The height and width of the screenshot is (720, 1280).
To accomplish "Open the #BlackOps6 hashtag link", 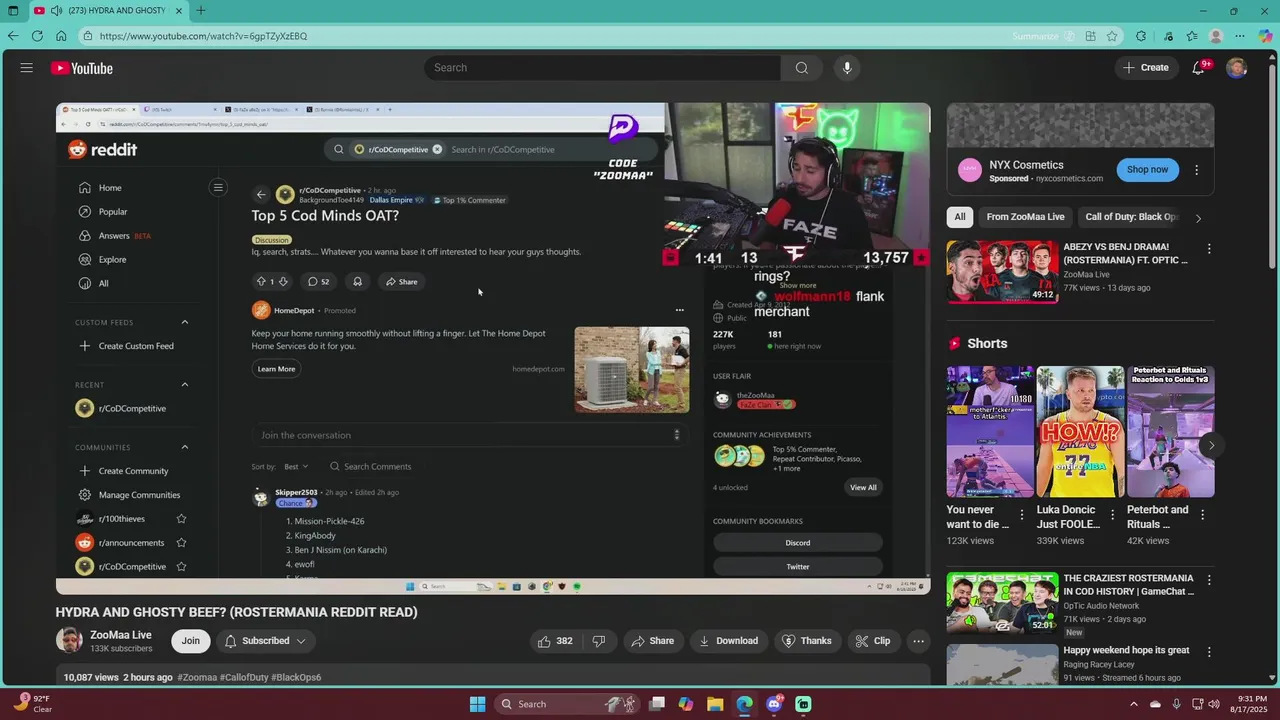I will (x=296, y=678).
